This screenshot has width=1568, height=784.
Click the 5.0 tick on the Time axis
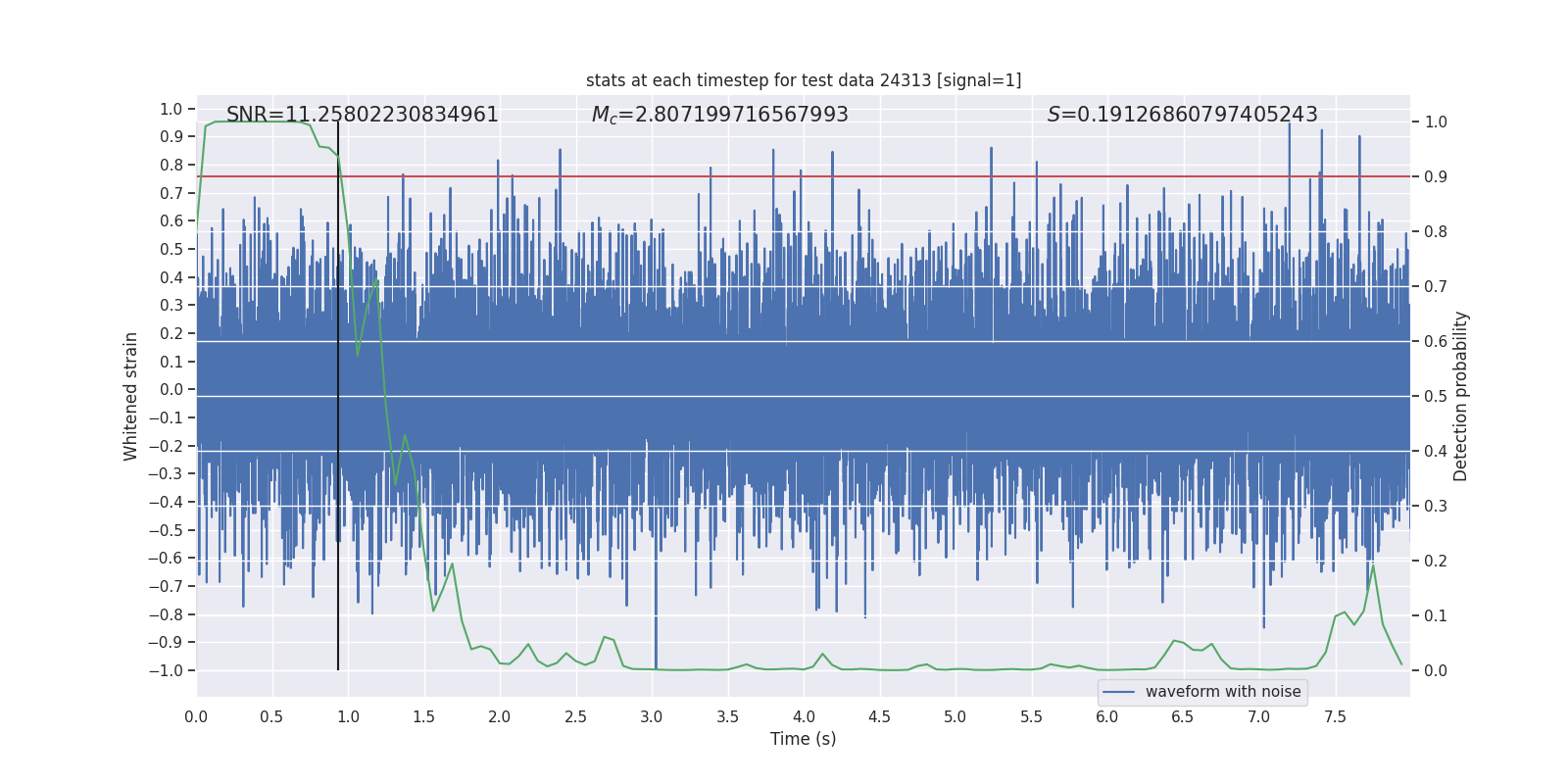(955, 716)
